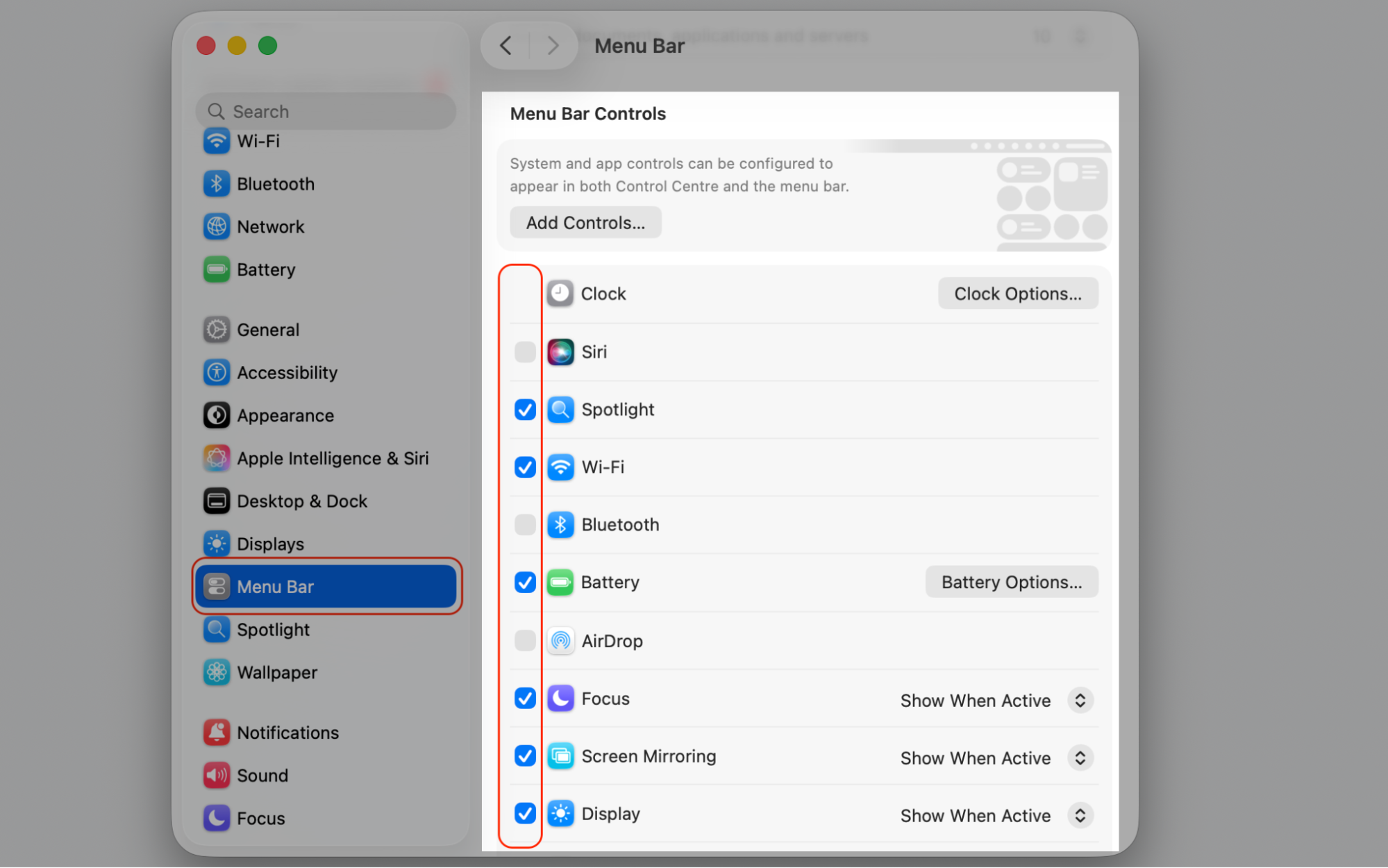
Task: Click the Siri icon in controls list
Action: click(560, 352)
